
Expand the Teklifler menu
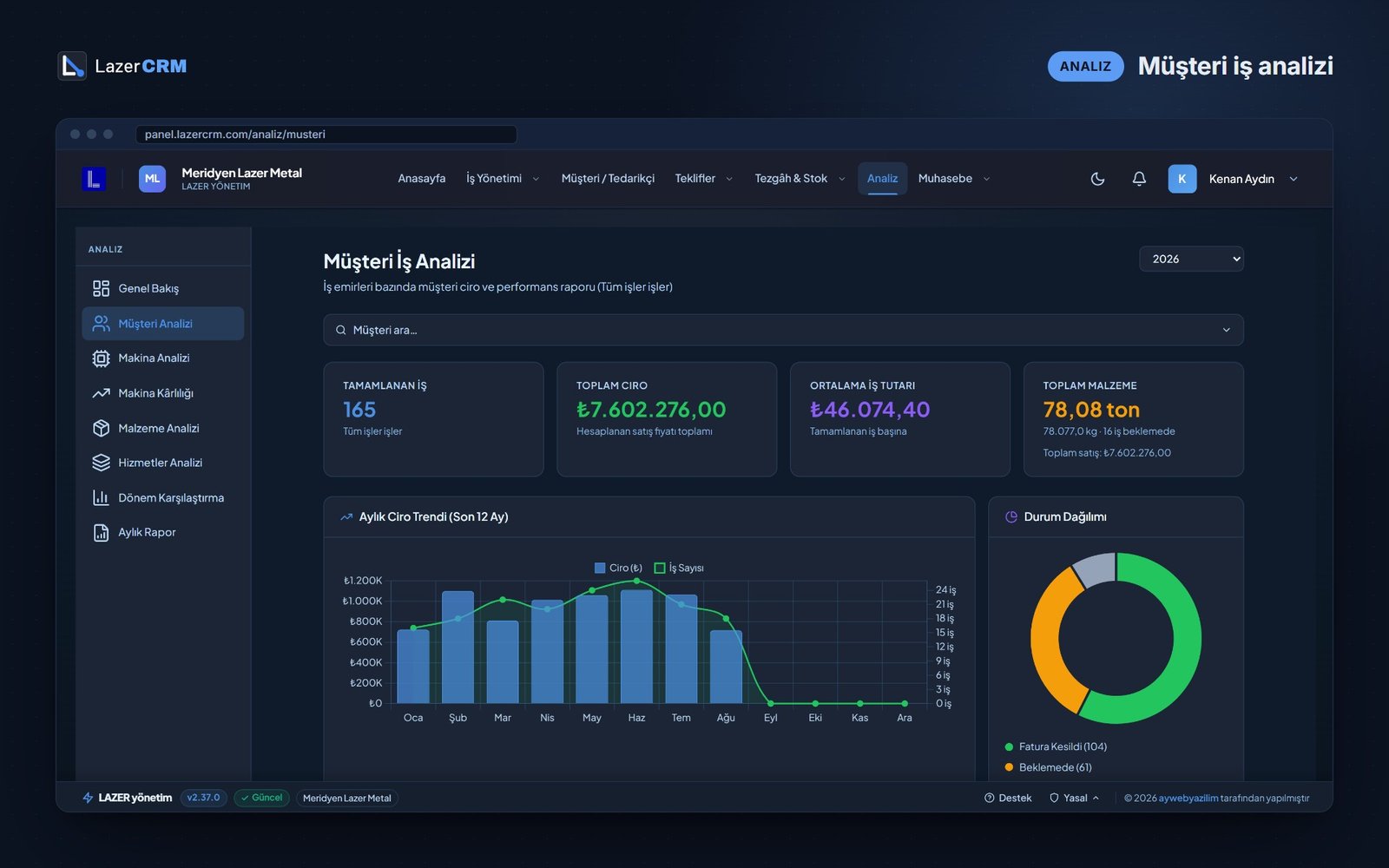tap(704, 179)
